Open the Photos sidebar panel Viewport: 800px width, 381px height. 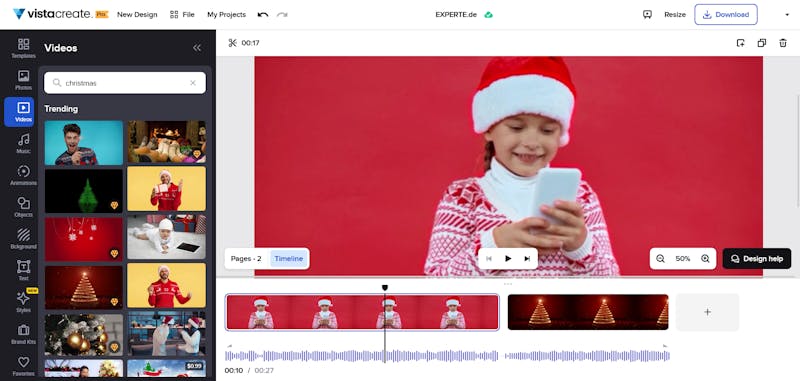23,80
